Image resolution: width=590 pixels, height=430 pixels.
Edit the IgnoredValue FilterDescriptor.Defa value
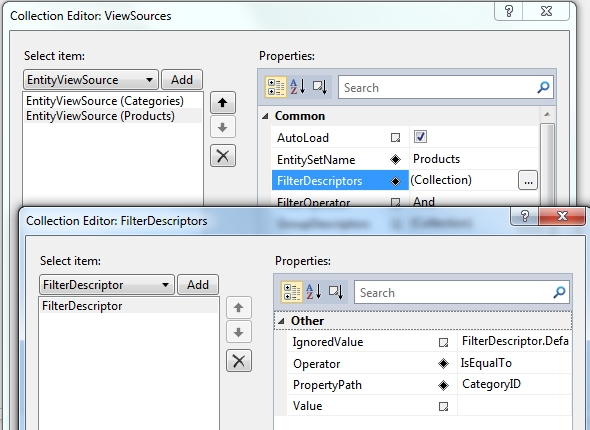[515, 341]
